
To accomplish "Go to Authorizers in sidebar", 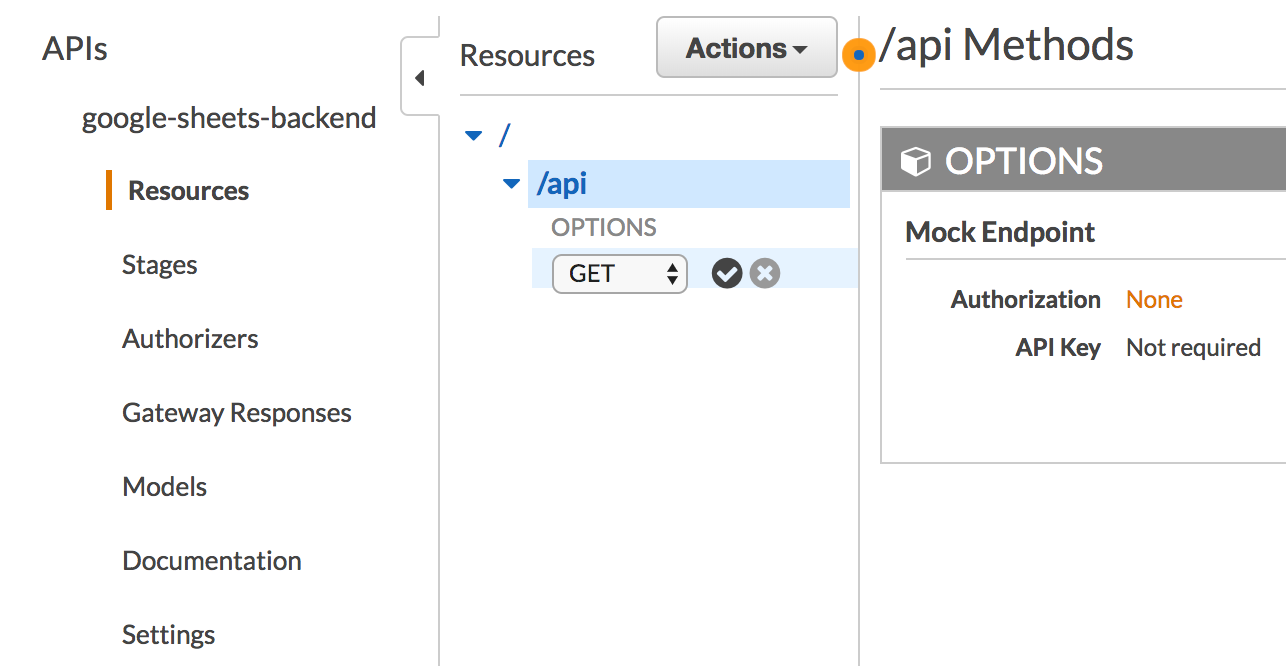I will click(x=190, y=339).
